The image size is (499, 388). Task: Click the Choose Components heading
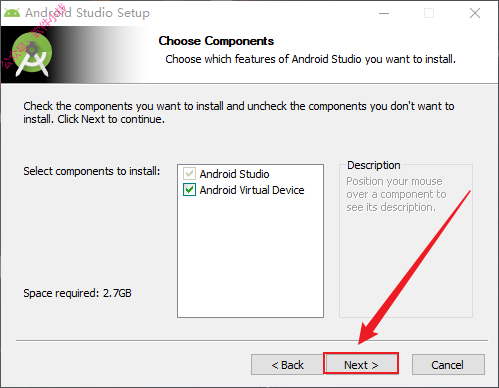pyautogui.click(x=216, y=41)
